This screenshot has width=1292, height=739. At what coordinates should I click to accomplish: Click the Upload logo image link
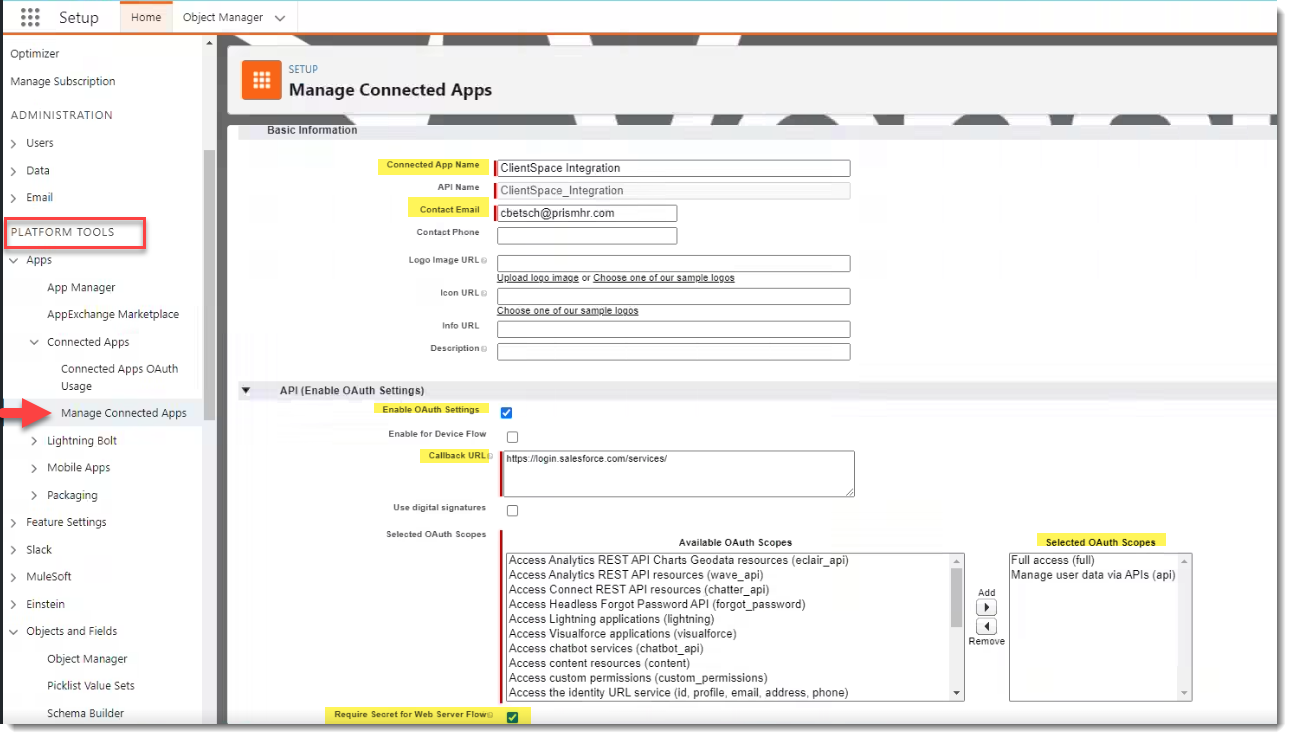(537, 278)
